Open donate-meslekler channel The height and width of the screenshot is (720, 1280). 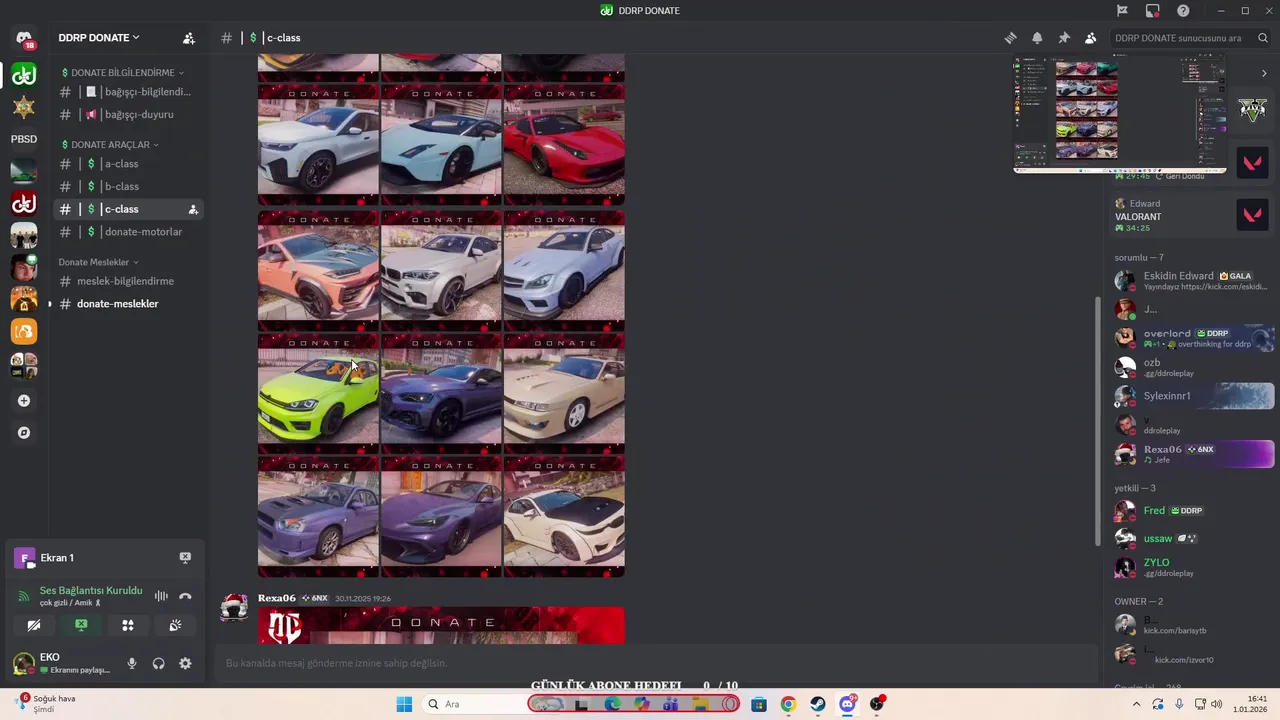tap(127, 304)
